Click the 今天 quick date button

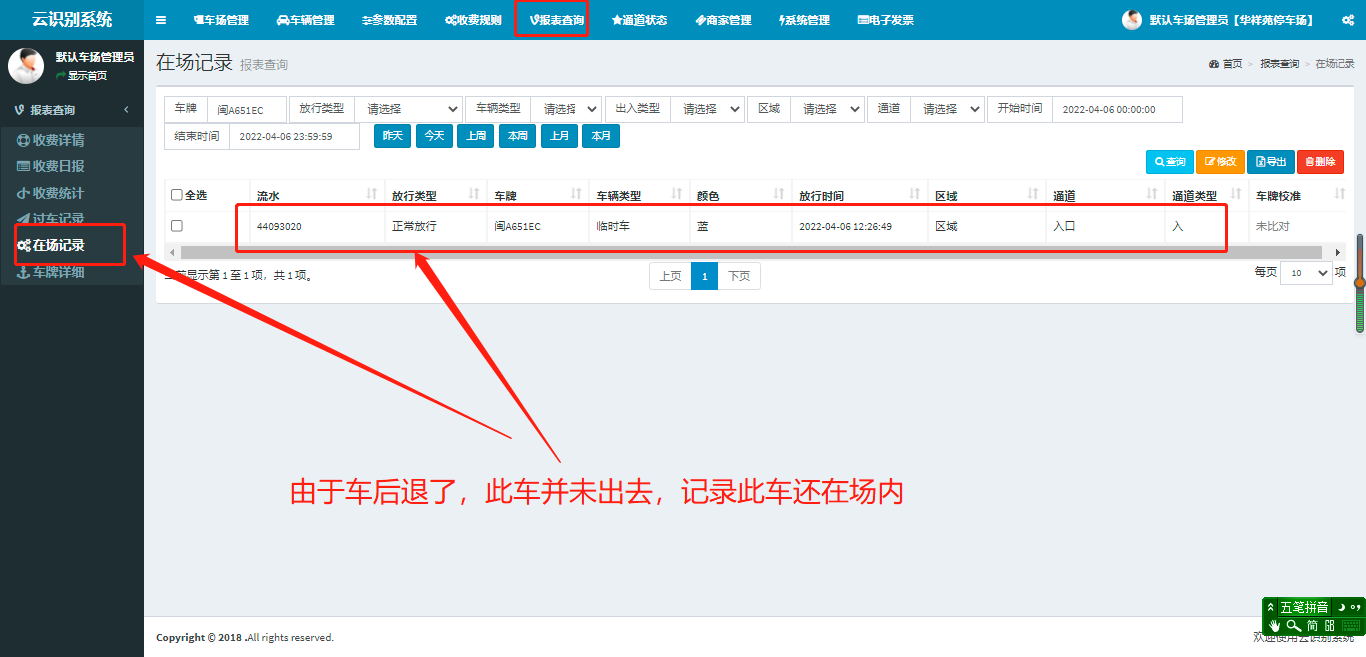pyautogui.click(x=434, y=136)
